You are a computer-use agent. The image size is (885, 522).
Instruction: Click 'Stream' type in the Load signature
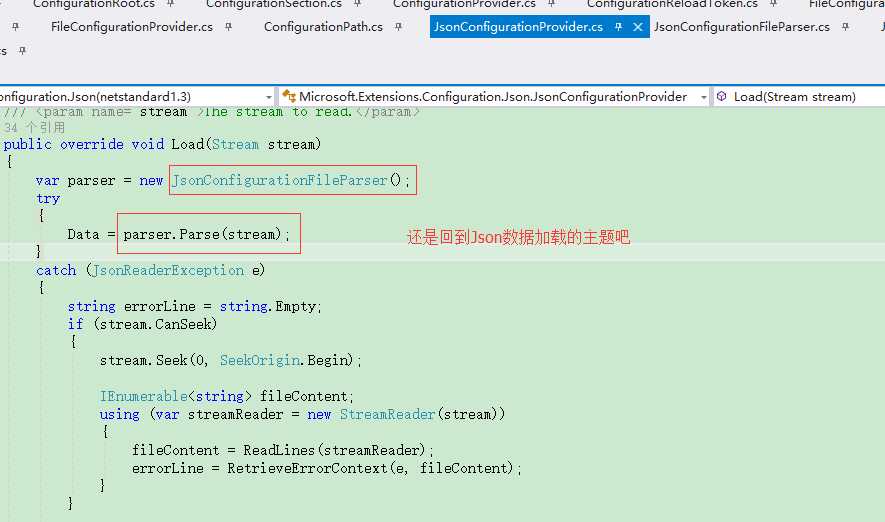coord(235,144)
